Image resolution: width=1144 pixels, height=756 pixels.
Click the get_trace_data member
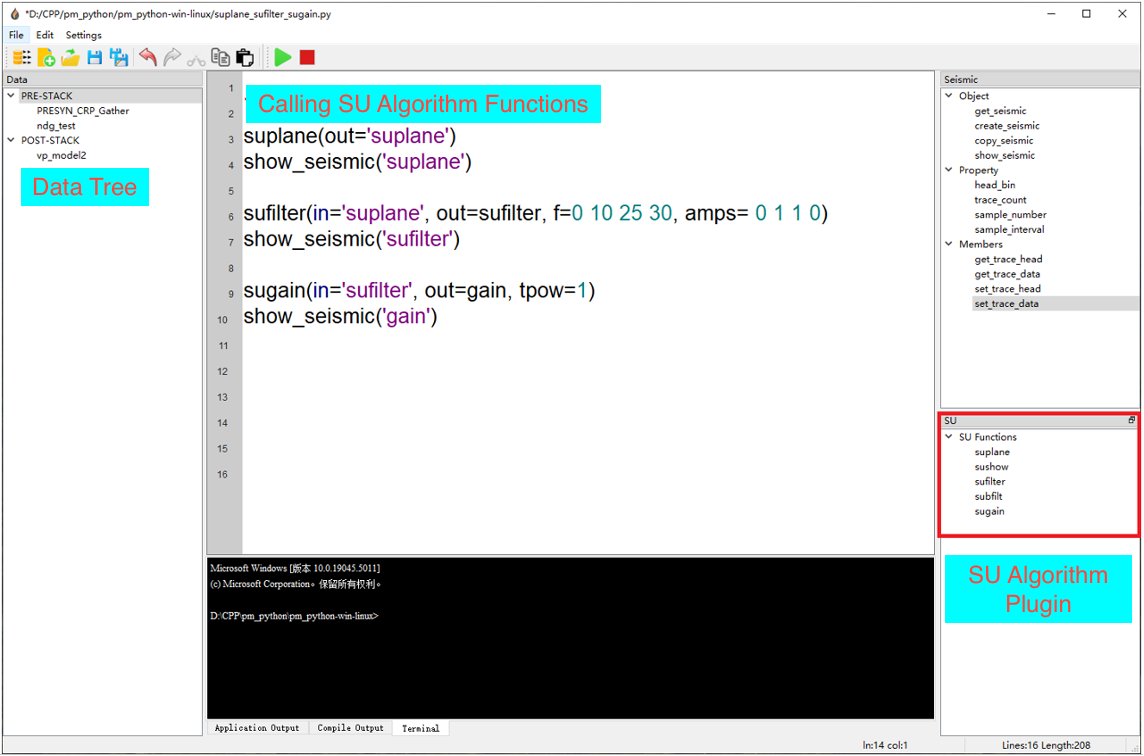click(x=1008, y=274)
